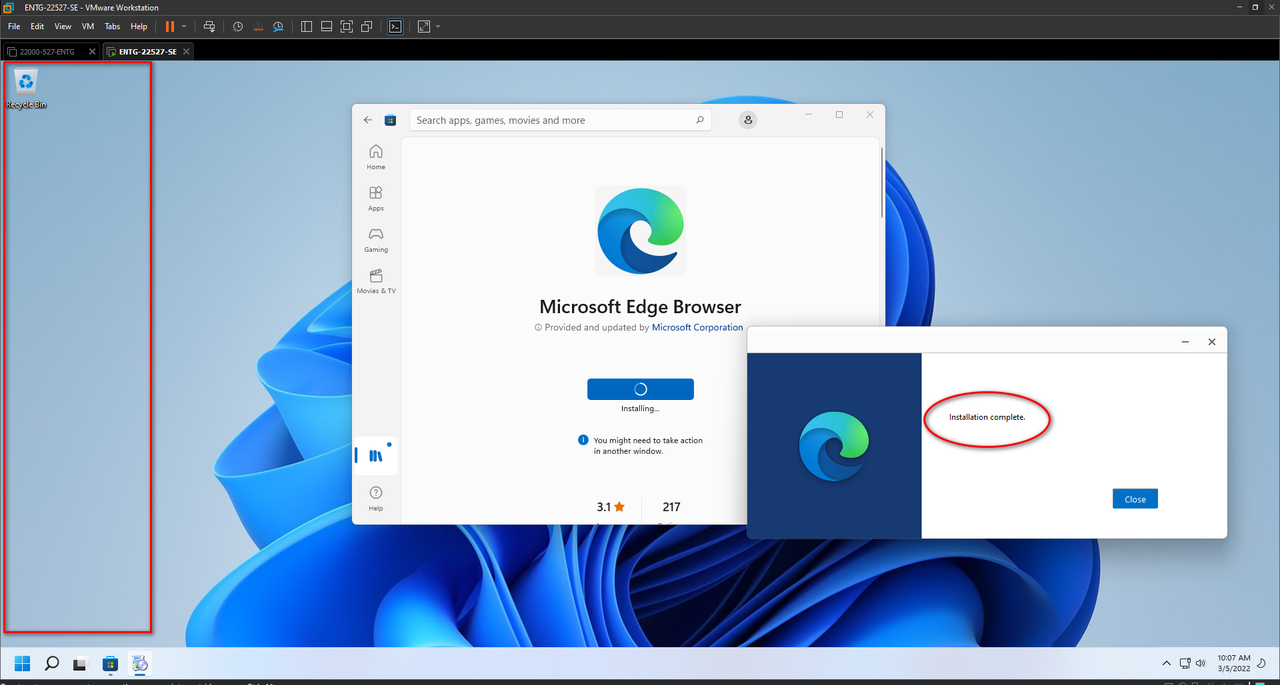Open Movies & TV in Store
The width and height of the screenshot is (1280, 685).
[376, 281]
